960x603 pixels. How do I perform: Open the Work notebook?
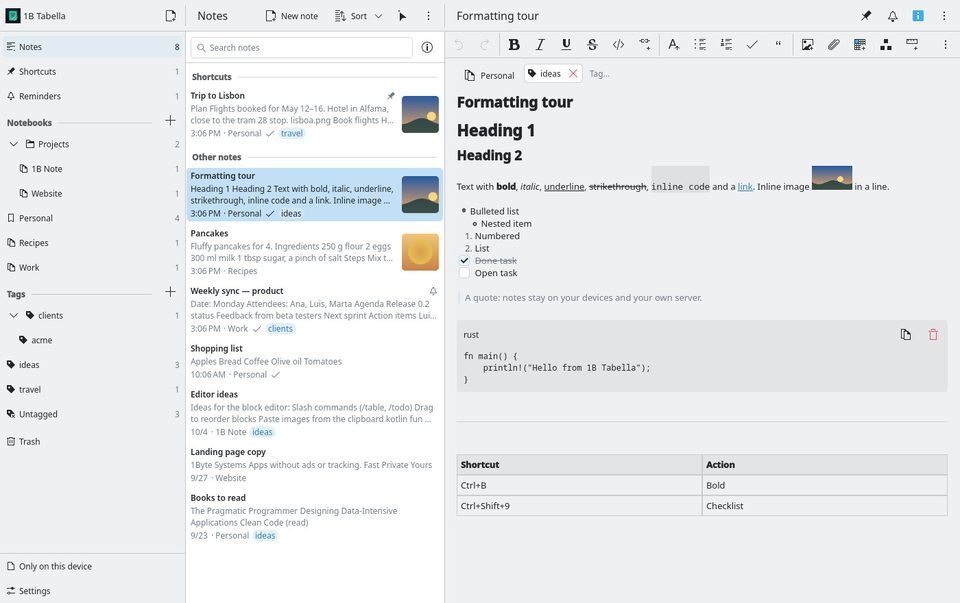[x=92, y=268]
